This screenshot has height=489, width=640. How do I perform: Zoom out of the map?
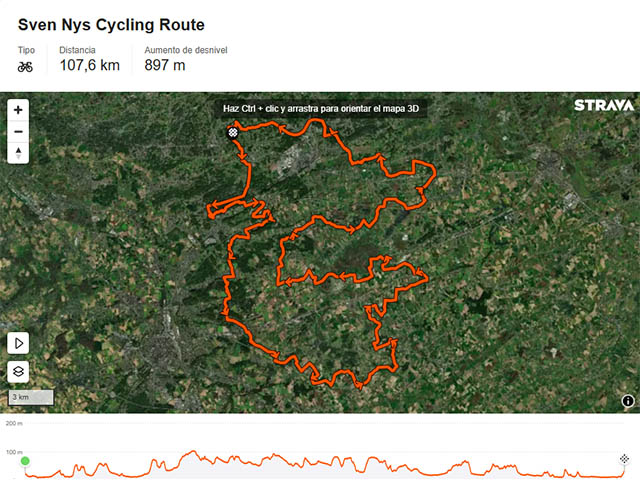click(19, 131)
